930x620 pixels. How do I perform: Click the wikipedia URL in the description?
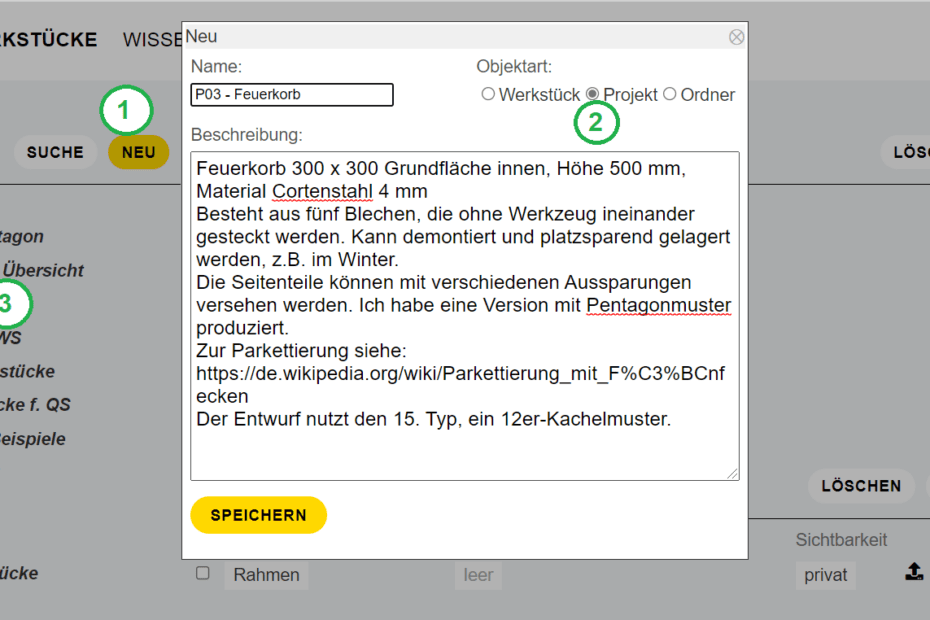click(x=460, y=384)
